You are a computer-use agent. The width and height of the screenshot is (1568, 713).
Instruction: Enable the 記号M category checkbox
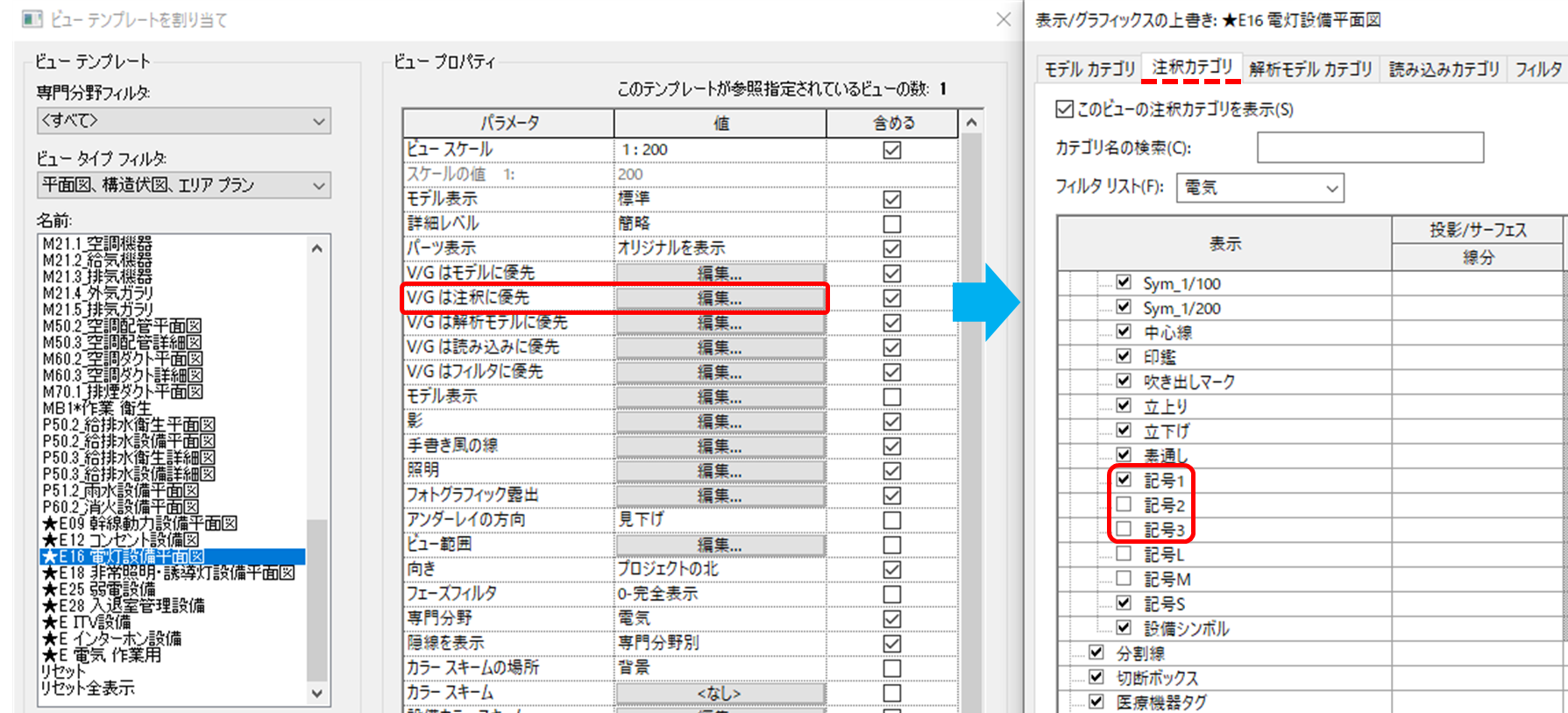pyautogui.click(x=1124, y=578)
